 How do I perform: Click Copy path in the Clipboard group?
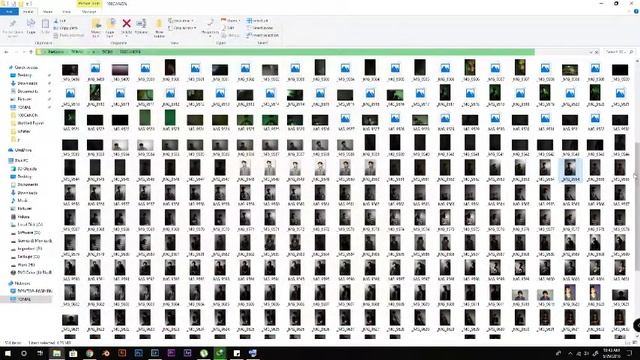point(66,28)
